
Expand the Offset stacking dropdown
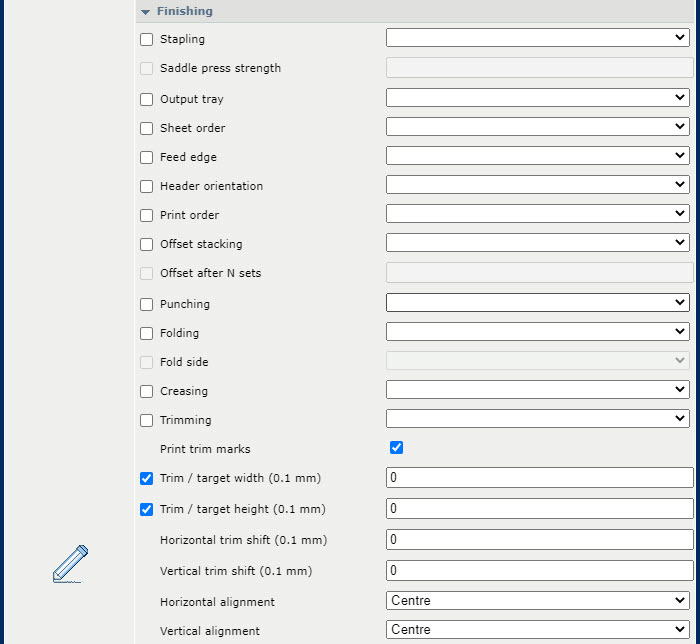tap(538, 243)
